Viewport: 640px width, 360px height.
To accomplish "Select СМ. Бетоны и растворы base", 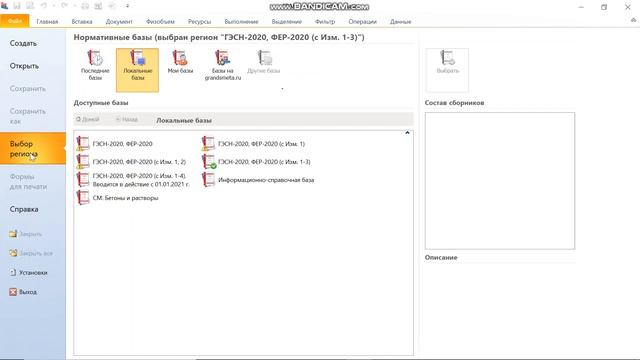I will (x=117, y=198).
